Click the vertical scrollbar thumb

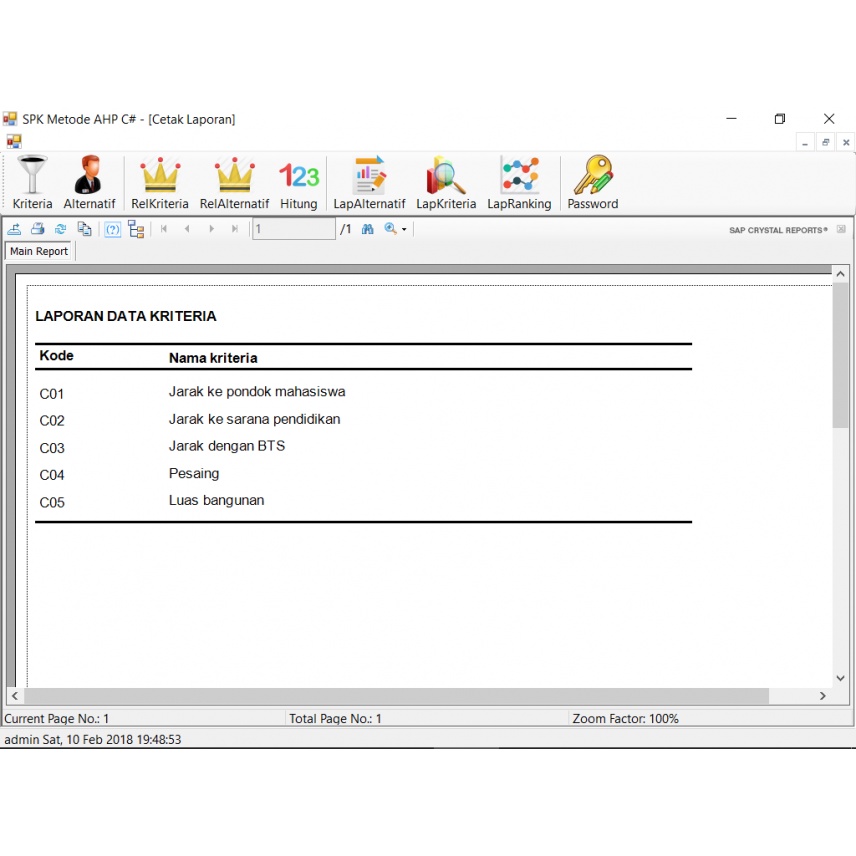tap(840, 355)
